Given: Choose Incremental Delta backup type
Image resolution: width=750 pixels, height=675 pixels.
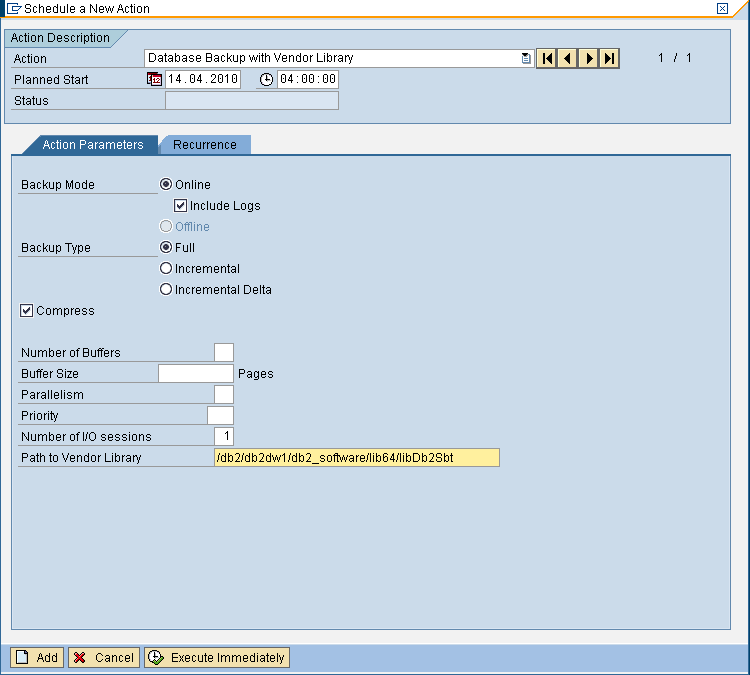Looking at the screenshot, I should click(x=166, y=290).
